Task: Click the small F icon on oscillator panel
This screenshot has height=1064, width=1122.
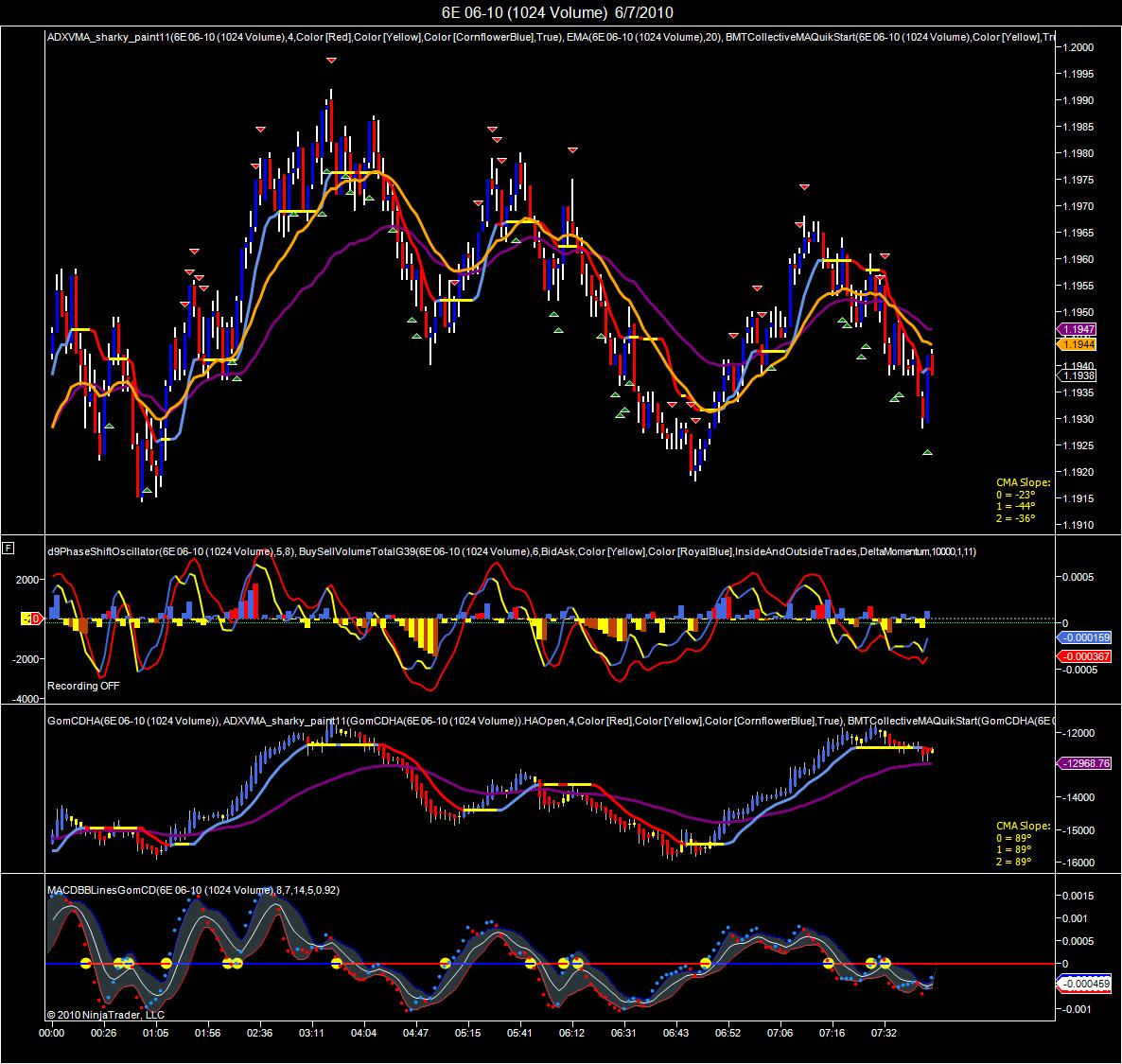Action: point(9,549)
